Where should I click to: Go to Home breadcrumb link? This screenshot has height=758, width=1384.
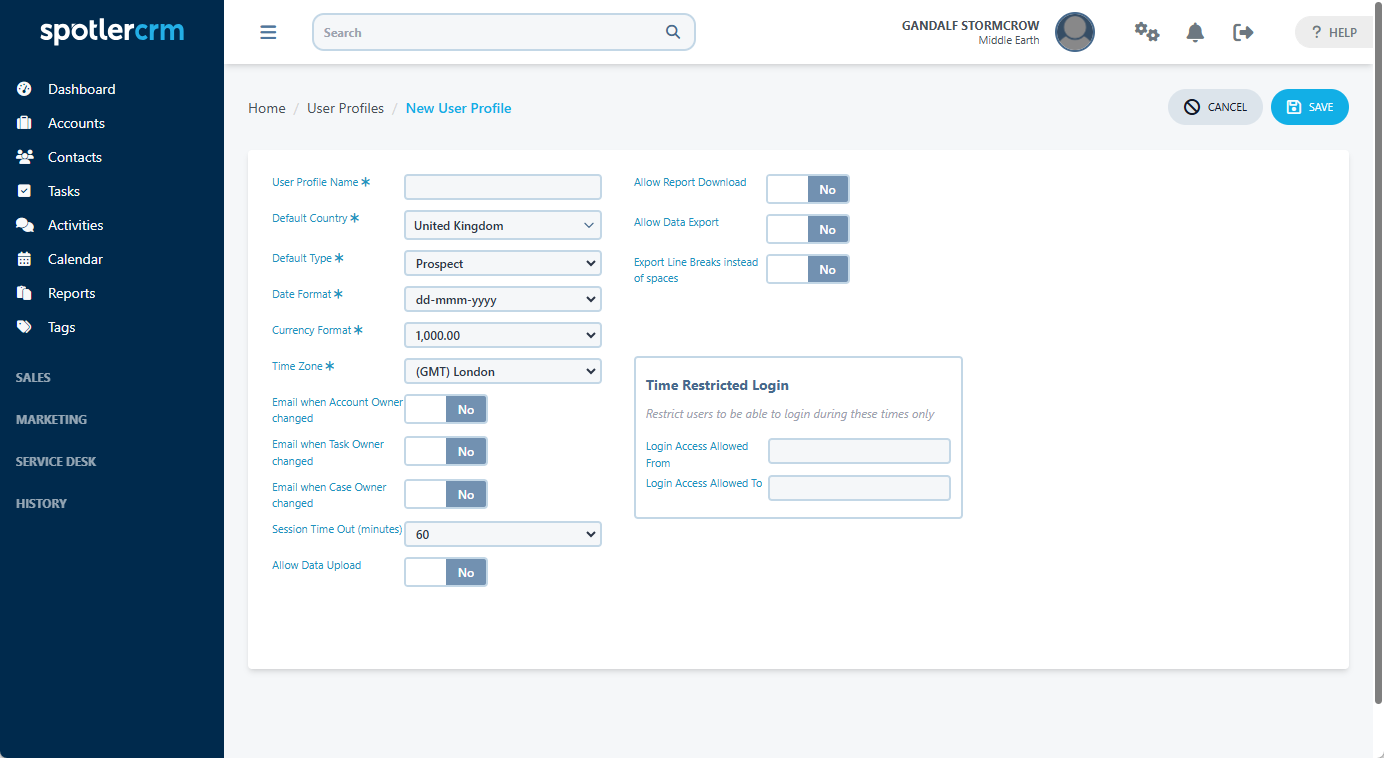point(267,108)
